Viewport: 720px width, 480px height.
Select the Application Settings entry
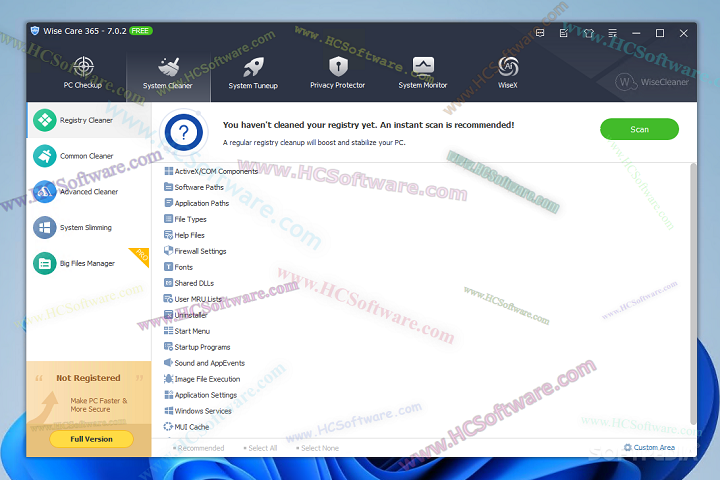point(201,395)
